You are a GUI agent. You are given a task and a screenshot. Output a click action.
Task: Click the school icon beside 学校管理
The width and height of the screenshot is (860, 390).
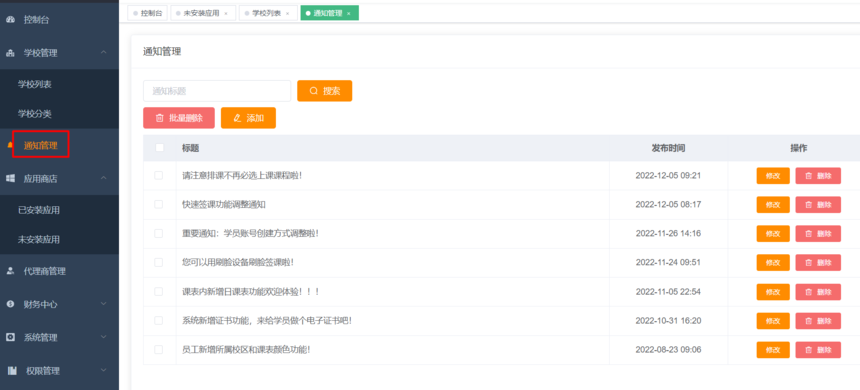[10, 53]
